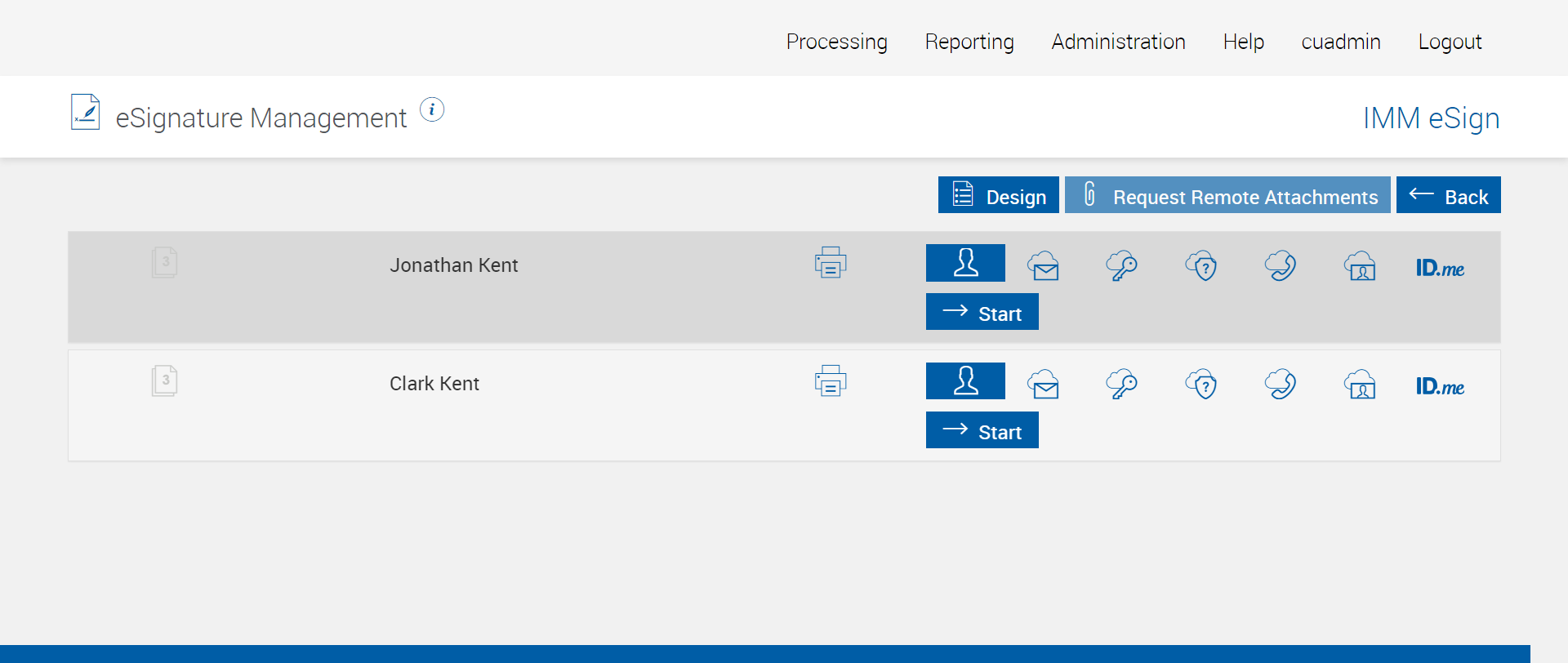Click the Design button
This screenshot has width=1568, height=663.
[x=998, y=195]
